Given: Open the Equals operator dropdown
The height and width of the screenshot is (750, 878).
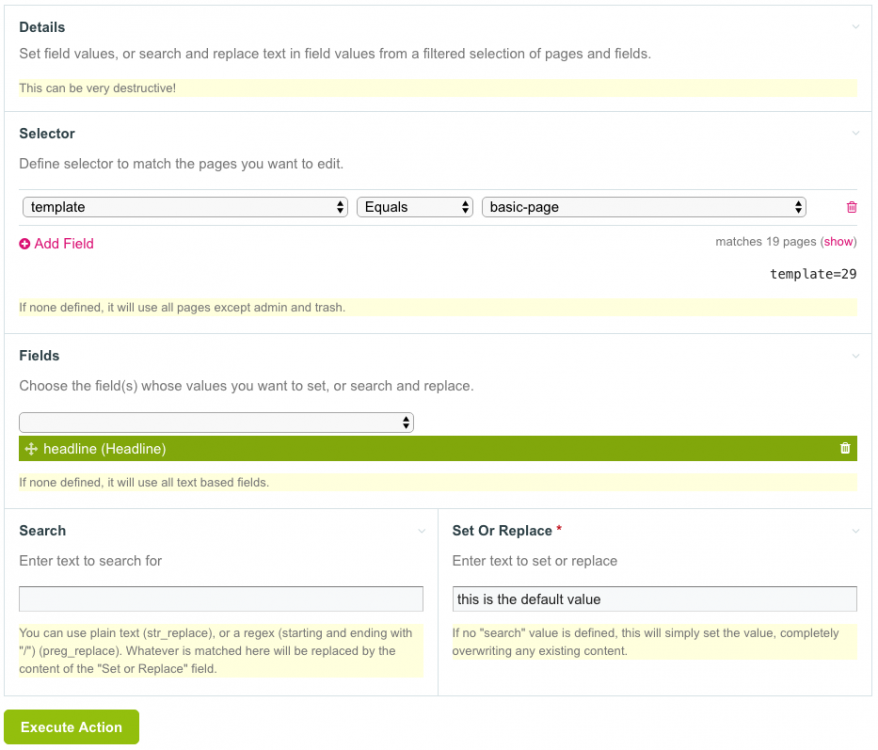Looking at the screenshot, I should (414, 207).
